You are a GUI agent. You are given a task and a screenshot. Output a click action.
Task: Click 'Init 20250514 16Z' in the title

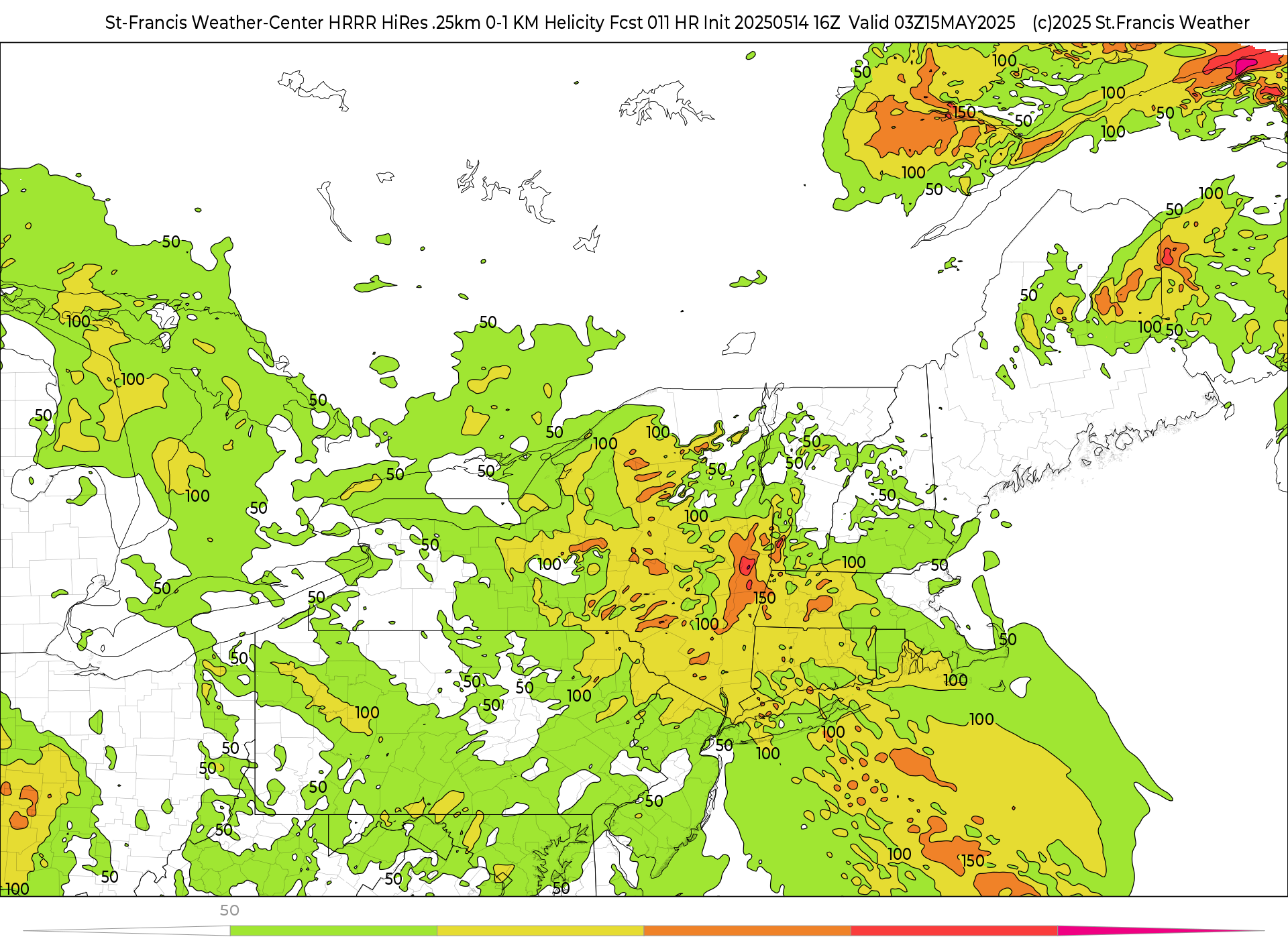click(771, 23)
